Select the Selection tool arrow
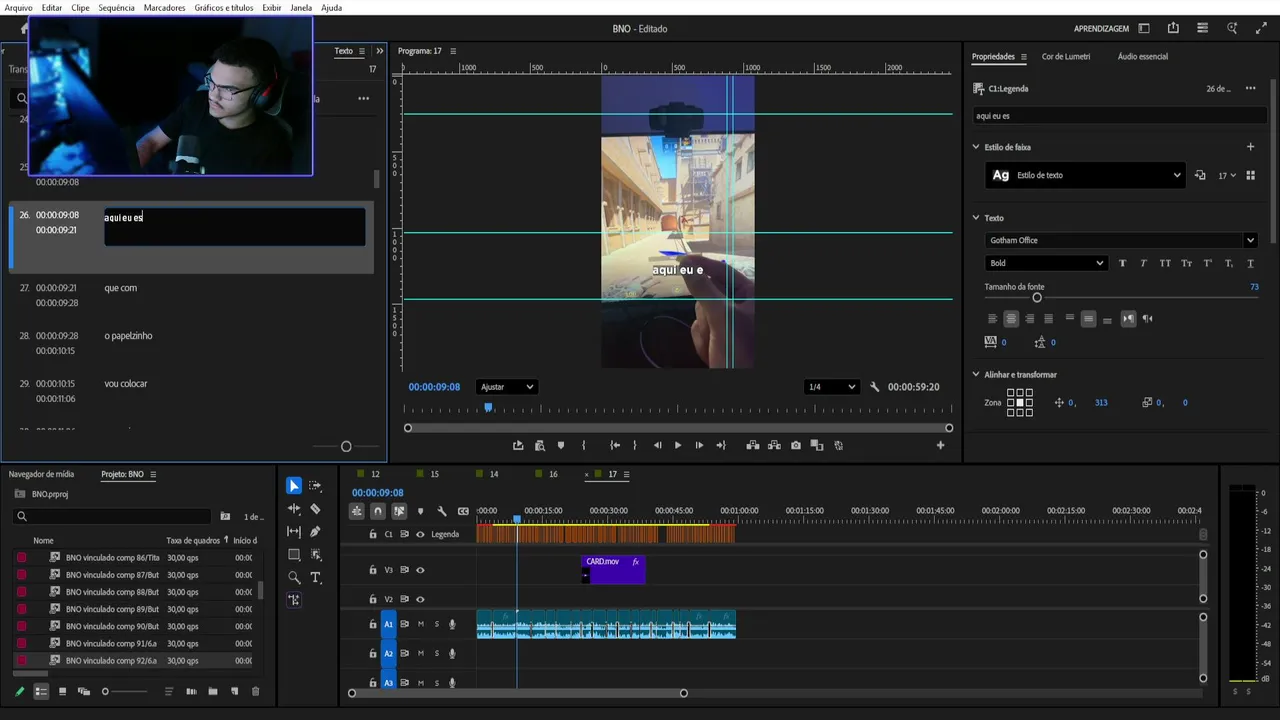 point(294,486)
